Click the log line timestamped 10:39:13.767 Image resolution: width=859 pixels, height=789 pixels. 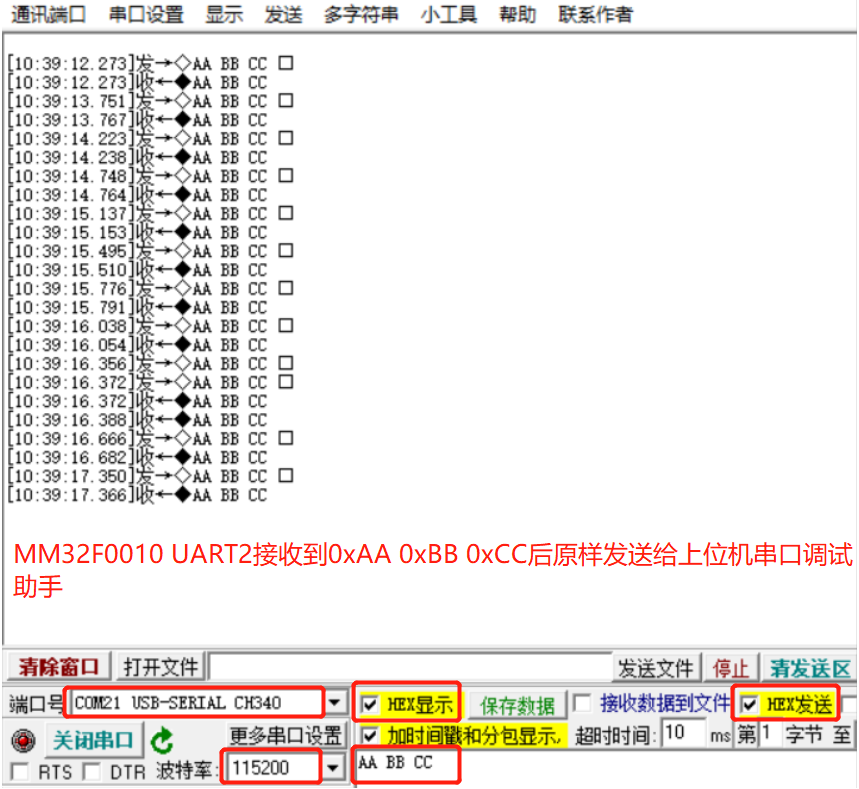click(x=137, y=120)
